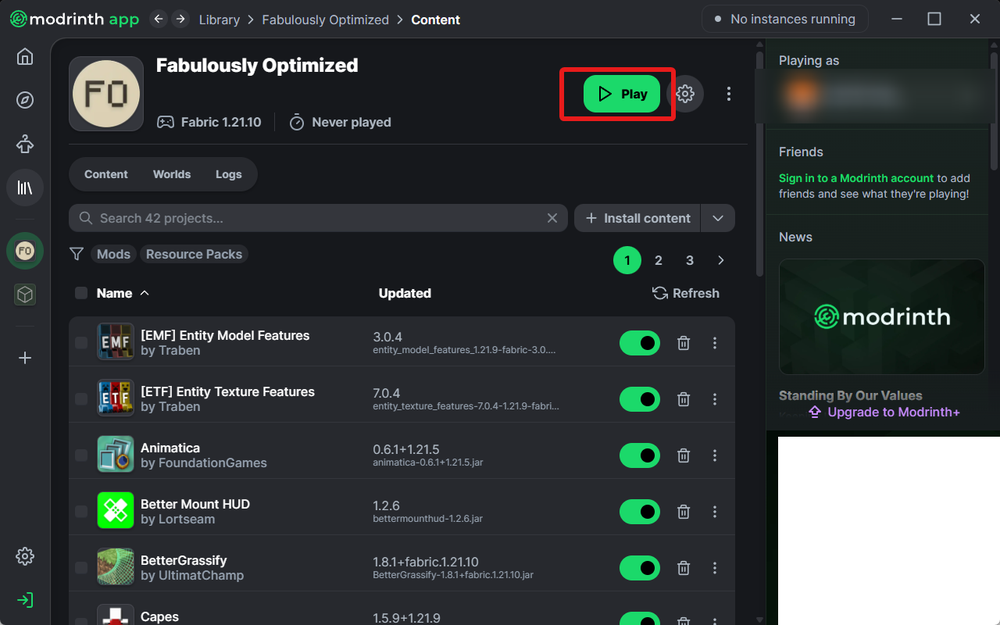Switch to the Worlds tab
This screenshot has height=625, width=1000.
[x=171, y=174]
